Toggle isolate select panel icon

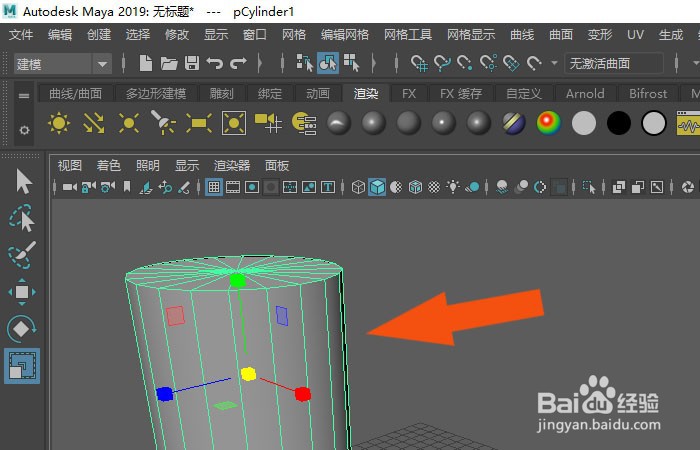(589, 187)
